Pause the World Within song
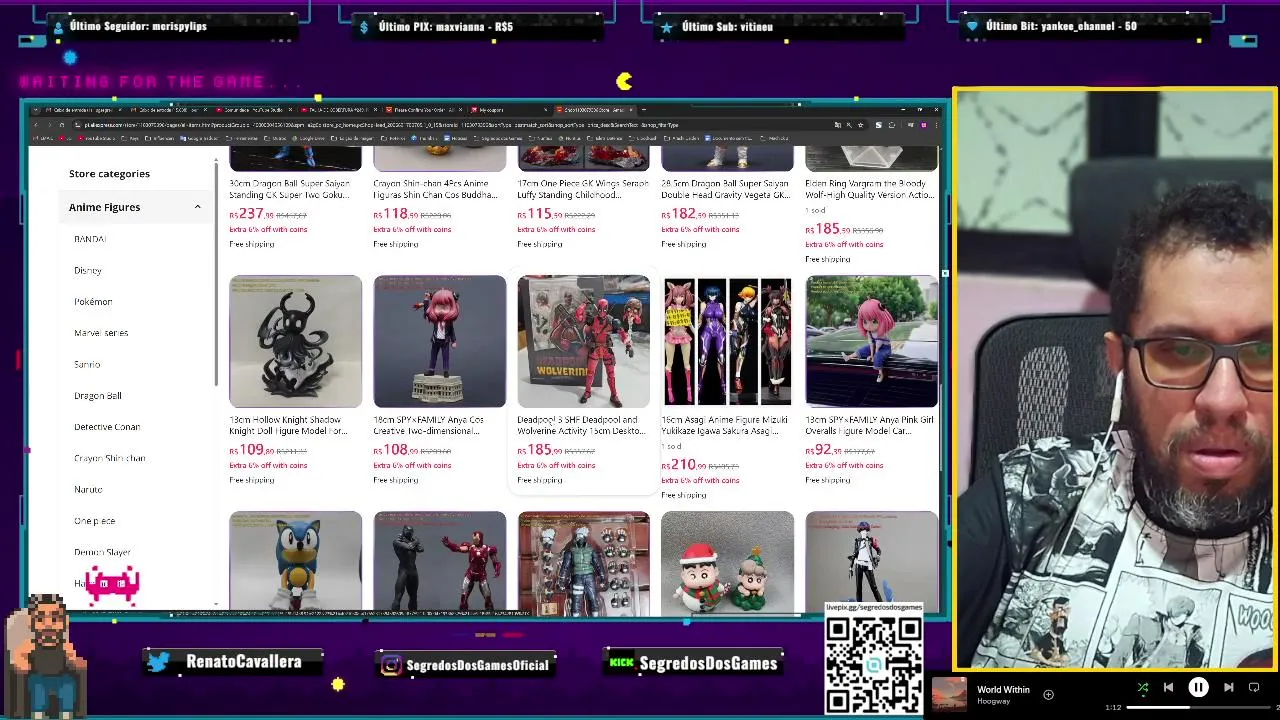Viewport: 1280px width, 720px height. coord(1198,688)
